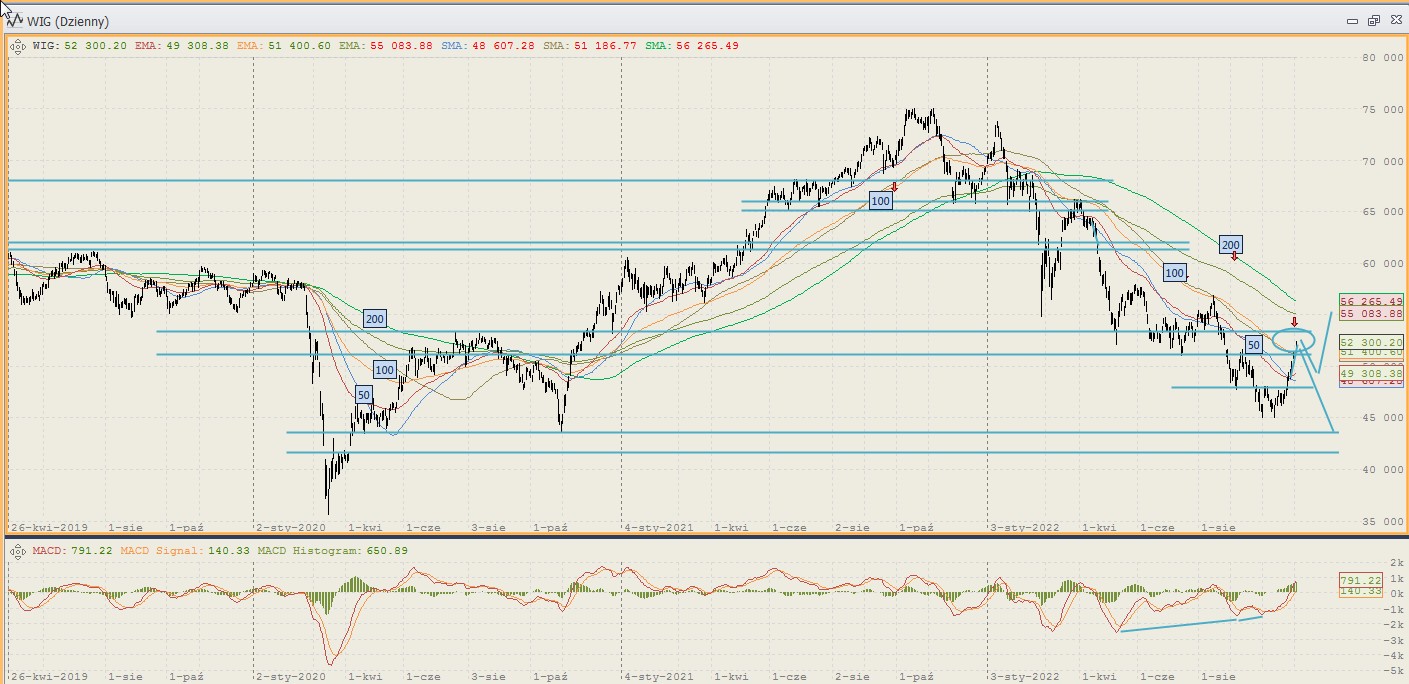
Task: Close the WIG (Dzienny) chart window
Action: tap(1394, 21)
